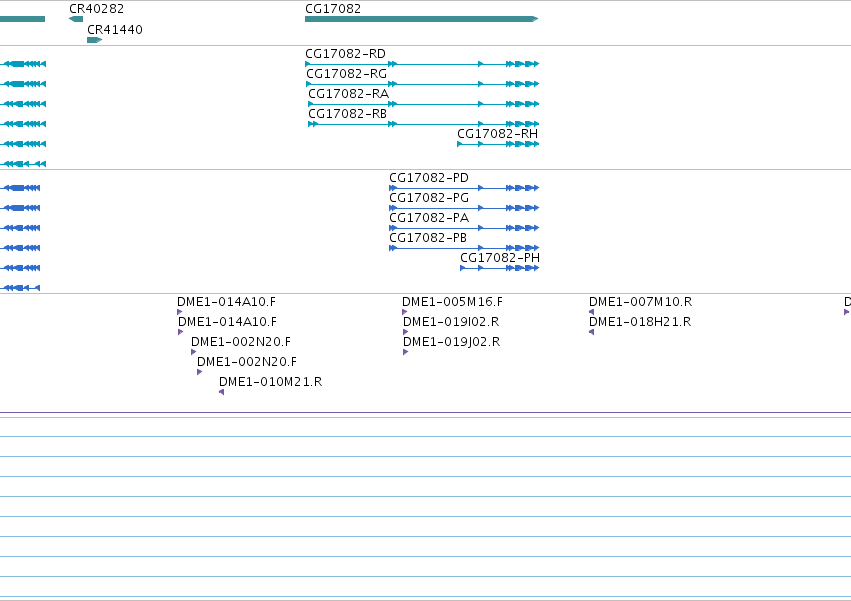Click the CG17082-RD transcript line
Viewport: 851px width, 601px height.
(422, 64)
